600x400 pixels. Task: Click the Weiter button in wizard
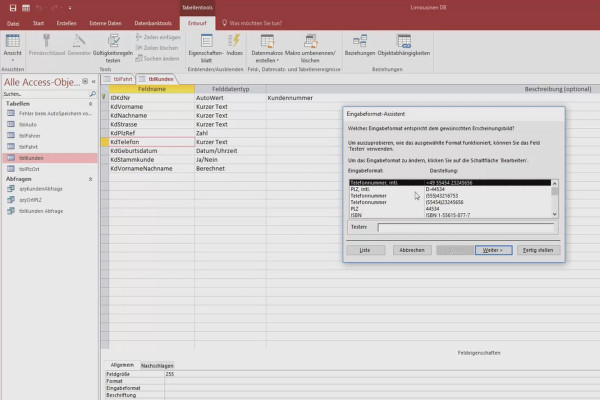494,250
